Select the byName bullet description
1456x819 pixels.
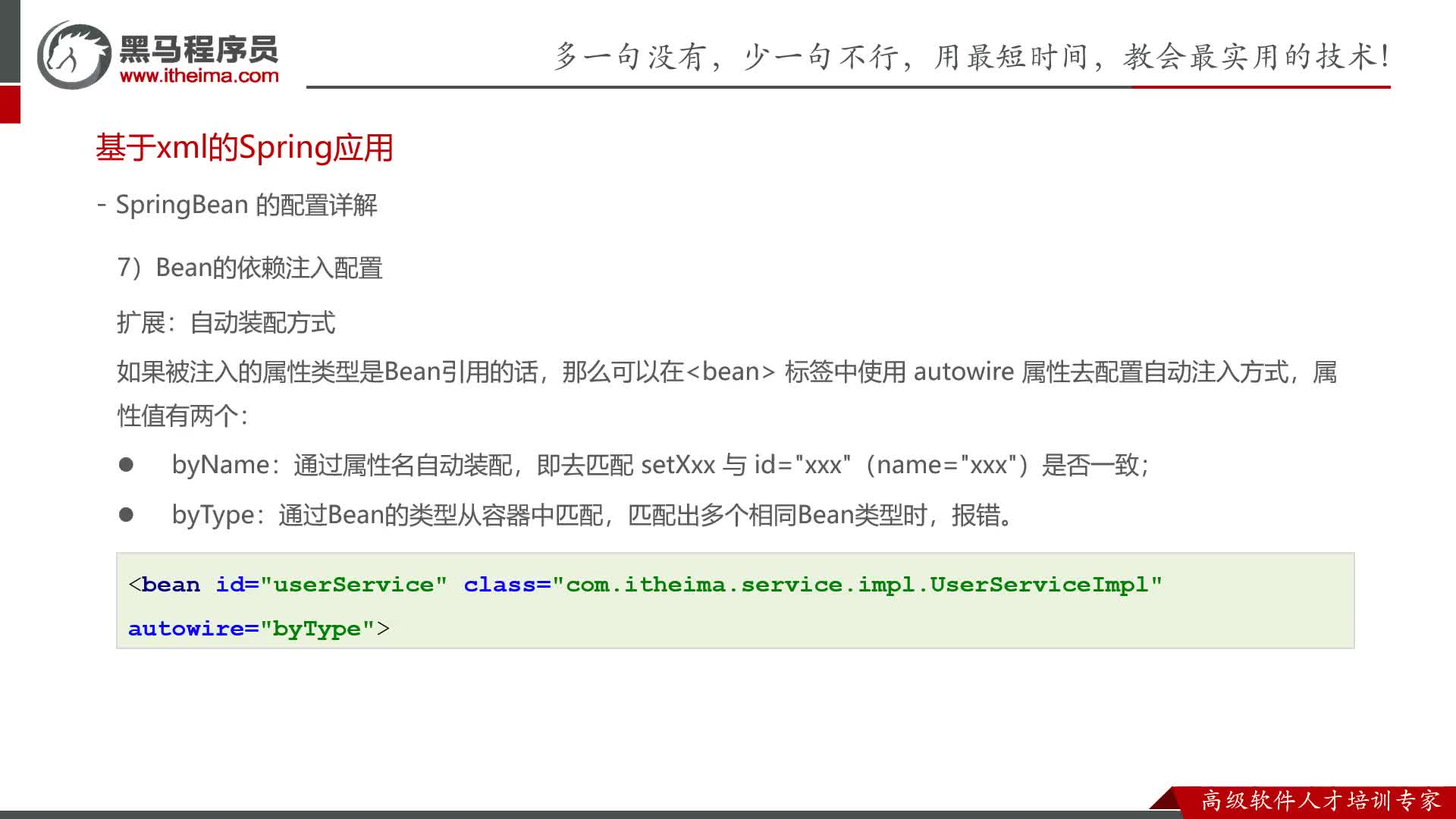(661, 464)
